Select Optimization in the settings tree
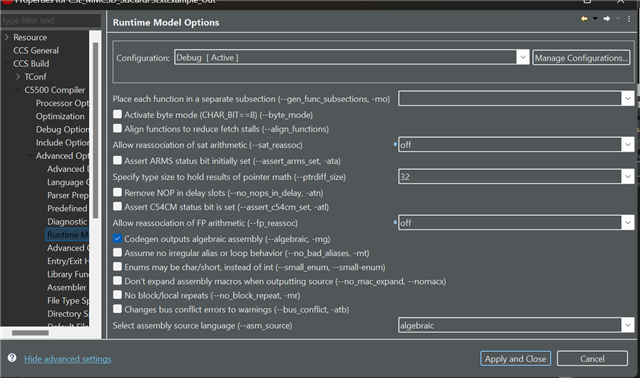 click(60, 116)
